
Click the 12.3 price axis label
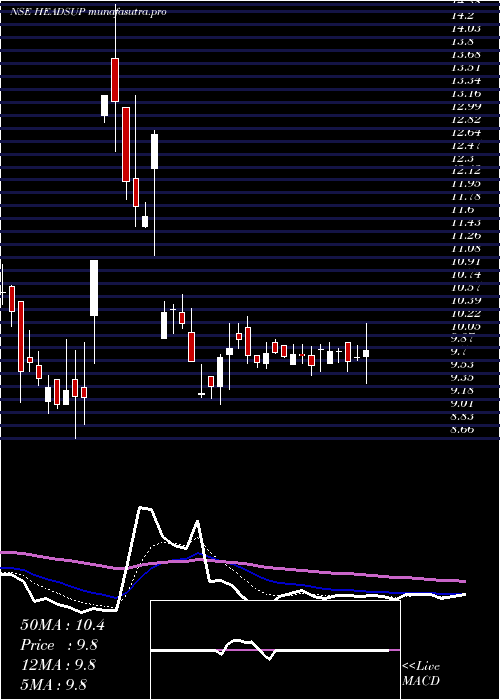[462, 158]
